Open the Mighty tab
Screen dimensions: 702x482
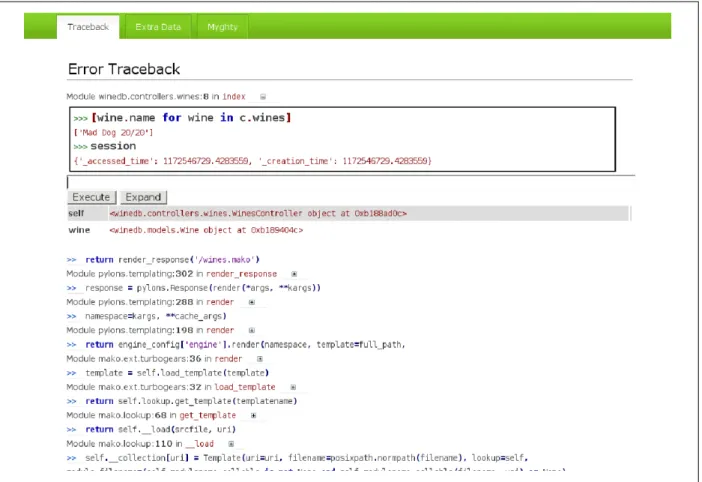point(222,27)
